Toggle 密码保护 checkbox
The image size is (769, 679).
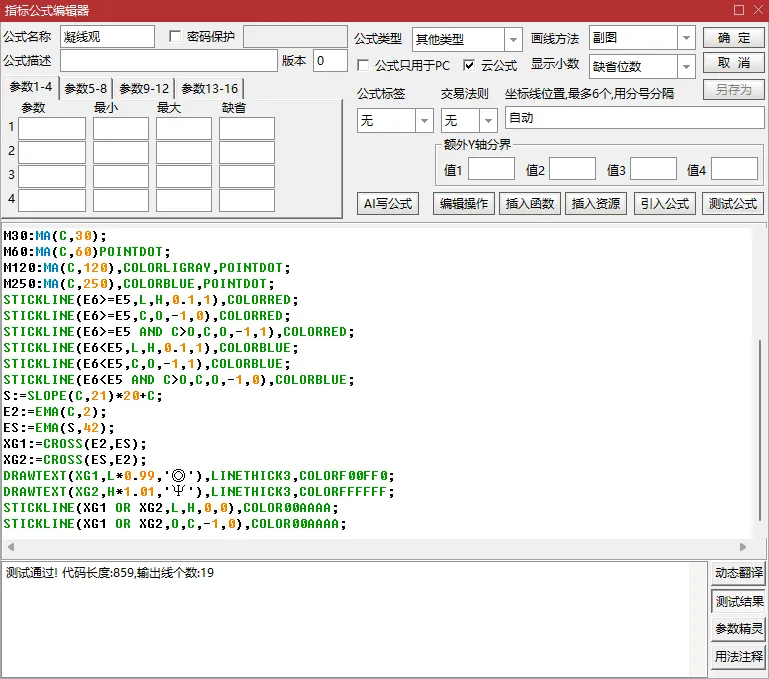[x=175, y=36]
